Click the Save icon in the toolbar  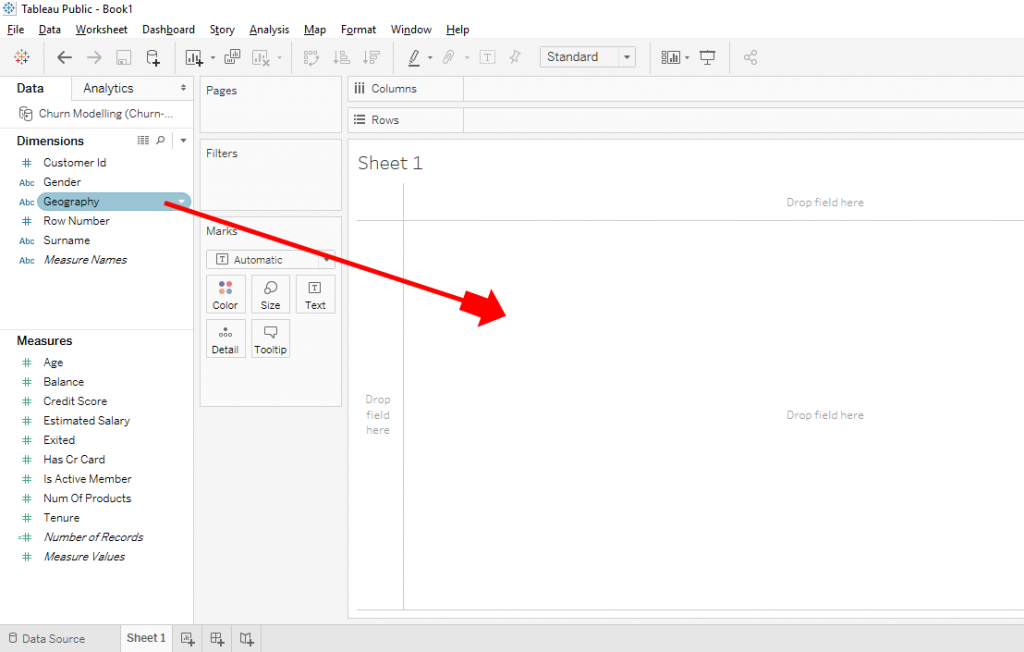coord(124,57)
